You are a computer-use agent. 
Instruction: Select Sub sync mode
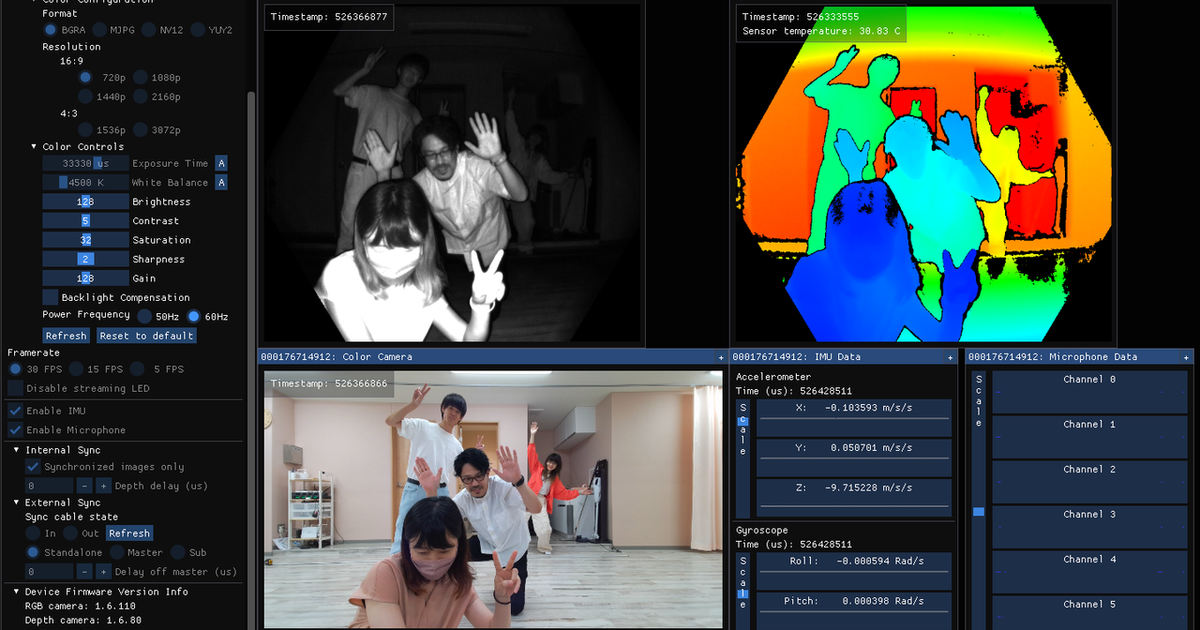(x=177, y=553)
